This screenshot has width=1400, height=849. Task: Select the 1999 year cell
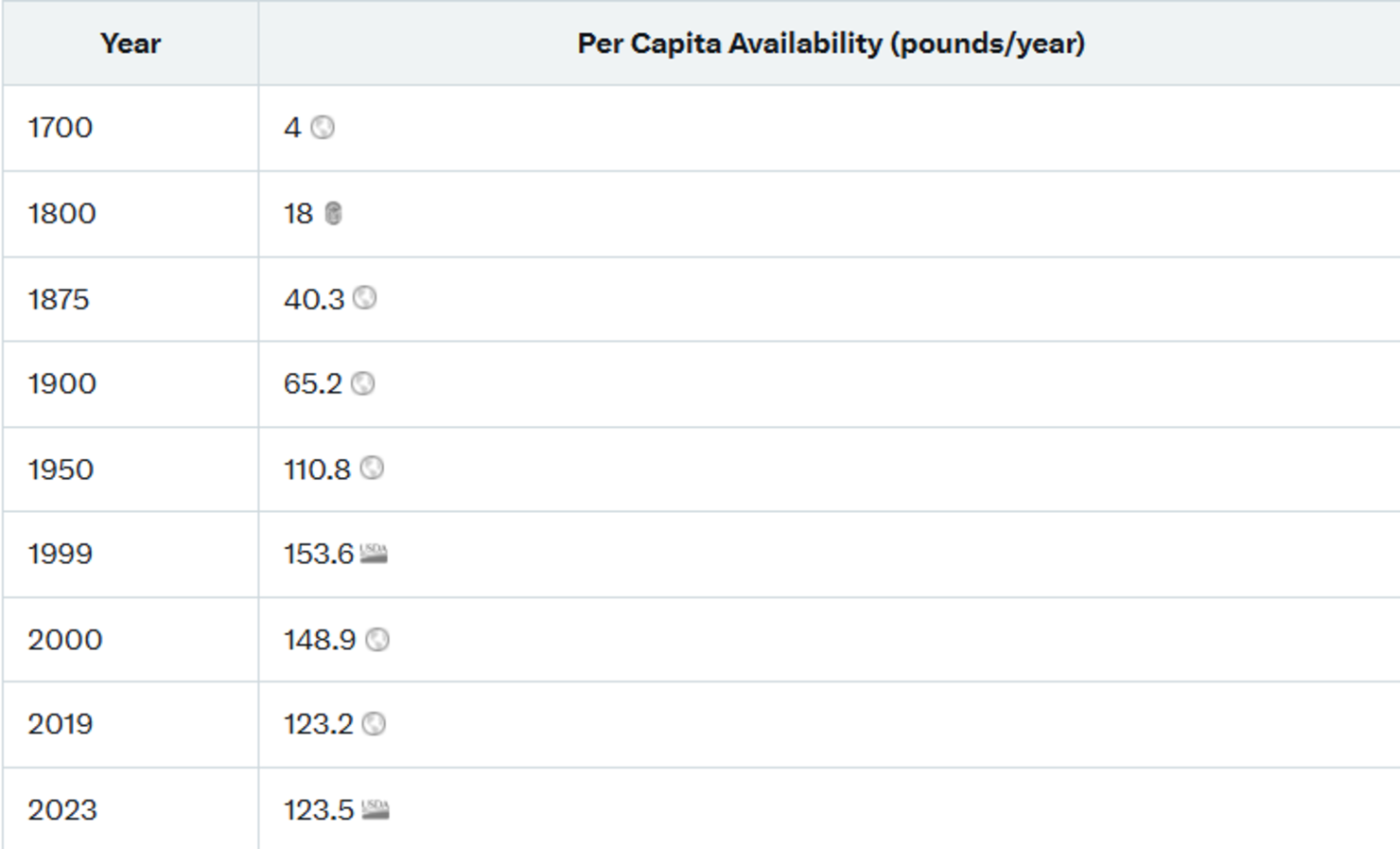[x=131, y=555]
